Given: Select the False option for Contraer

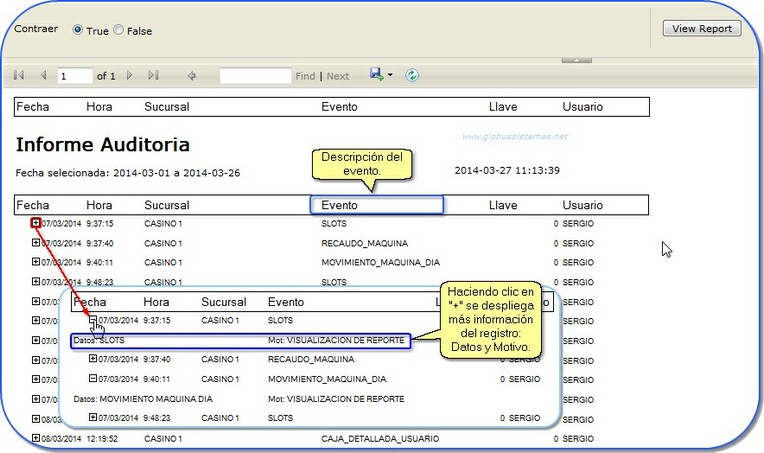Looking at the screenshot, I should tap(118, 30).
